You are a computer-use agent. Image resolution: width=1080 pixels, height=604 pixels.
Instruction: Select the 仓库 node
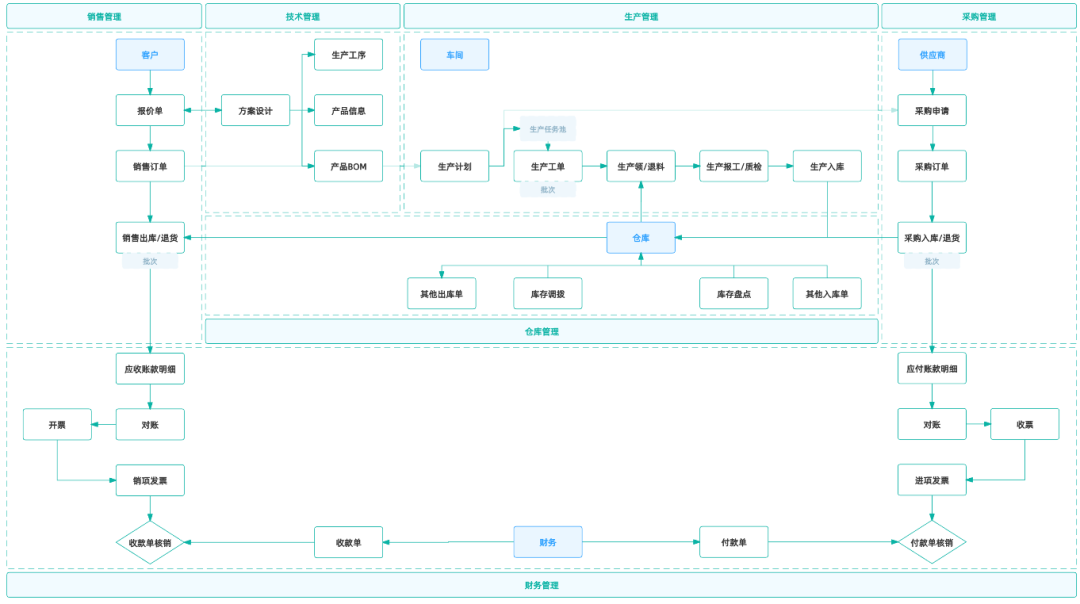coord(641,238)
